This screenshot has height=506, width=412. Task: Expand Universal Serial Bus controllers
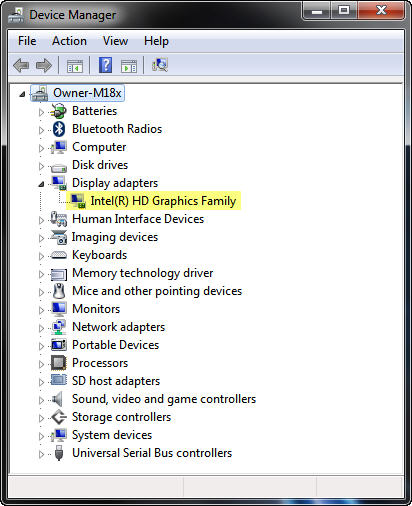[x=41, y=454]
